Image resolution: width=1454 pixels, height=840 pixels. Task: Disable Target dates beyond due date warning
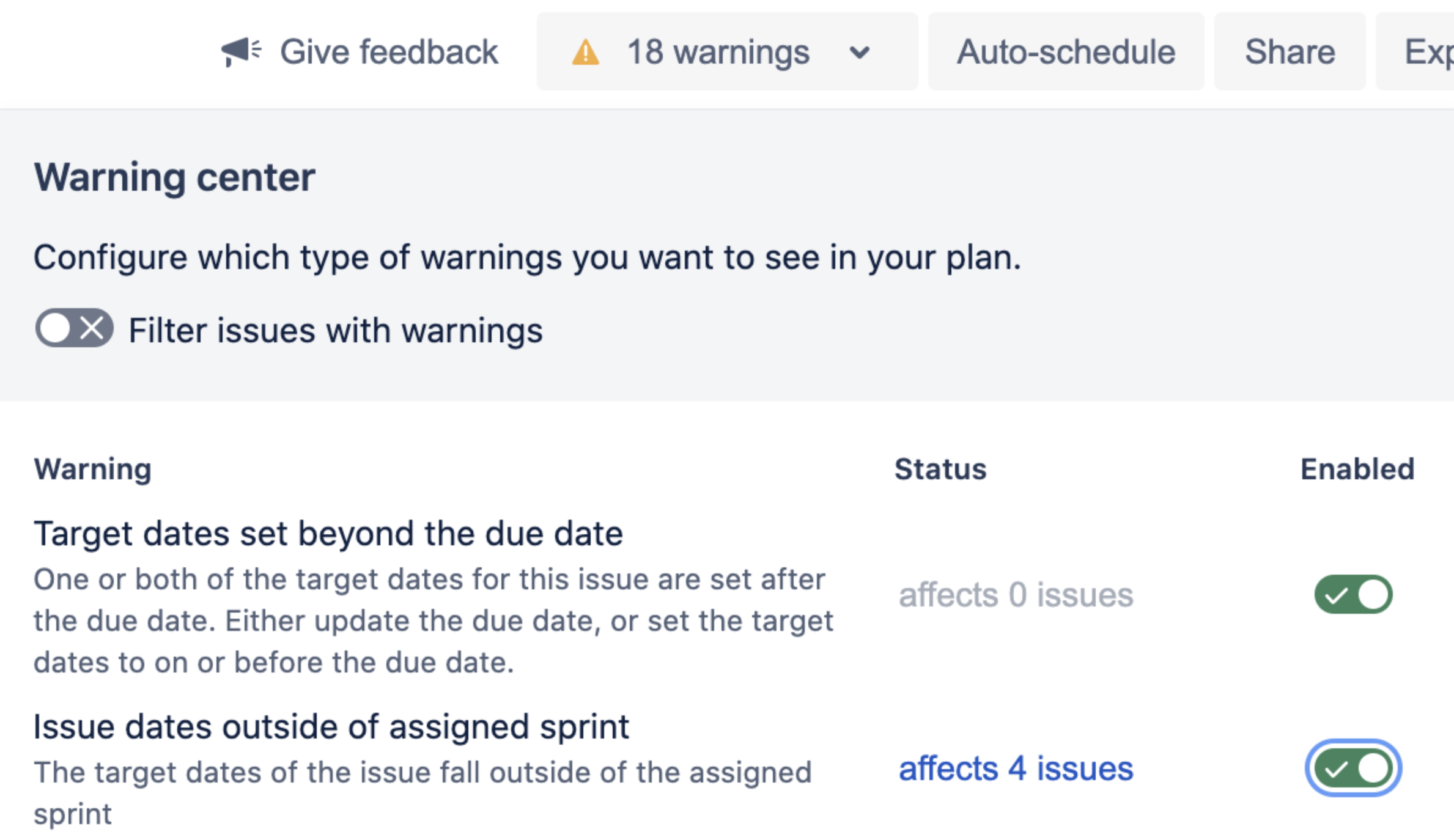[1353, 594]
